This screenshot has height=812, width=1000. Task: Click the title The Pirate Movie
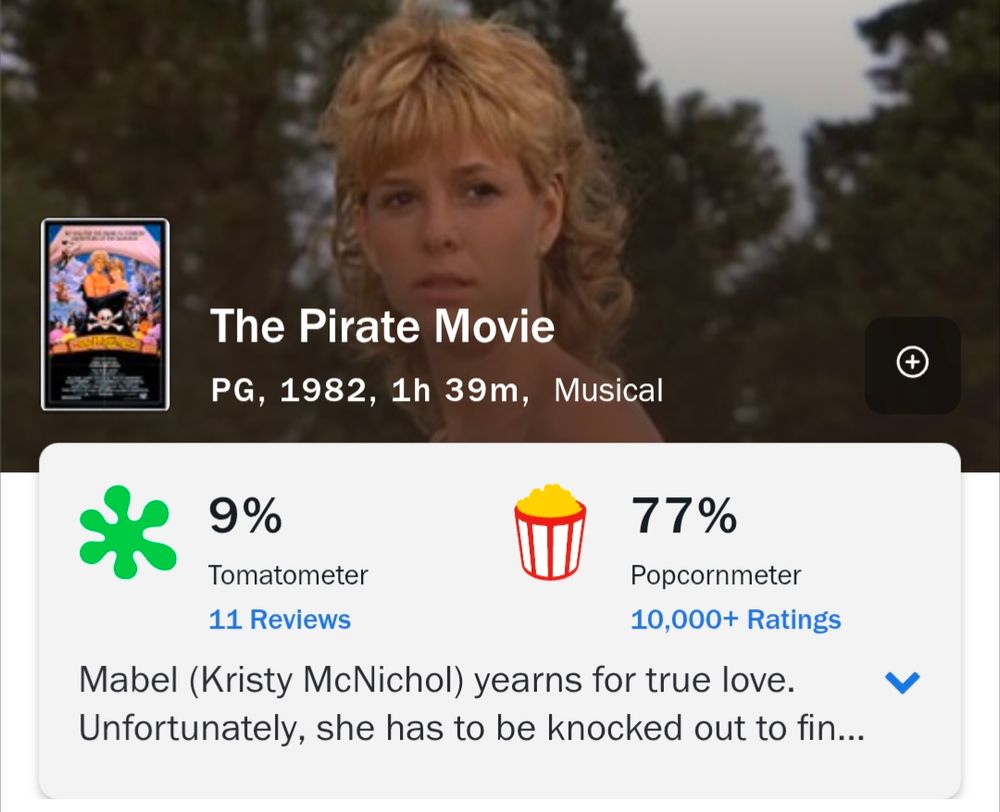(x=384, y=326)
